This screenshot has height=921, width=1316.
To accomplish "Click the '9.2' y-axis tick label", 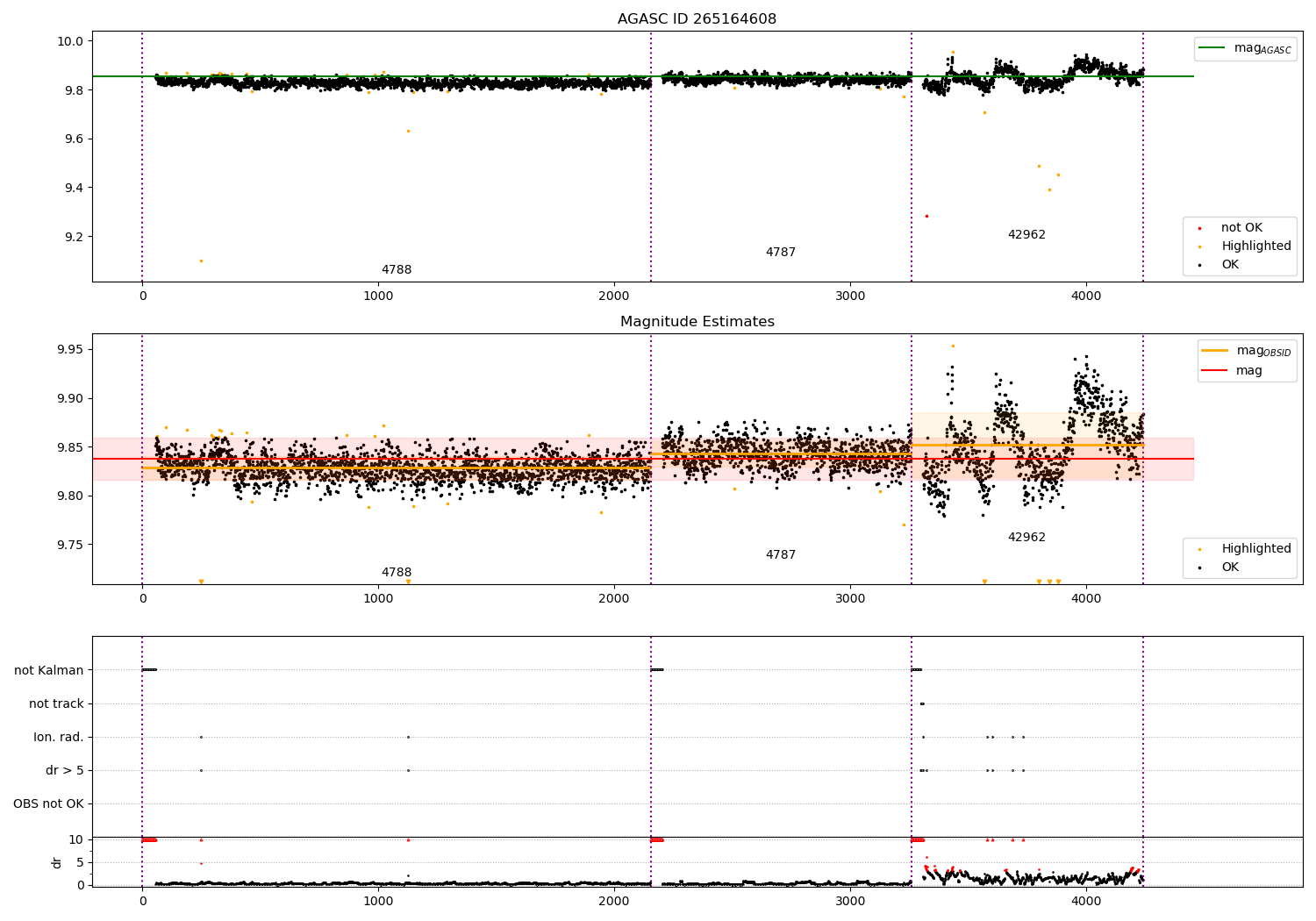I will (75, 237).
